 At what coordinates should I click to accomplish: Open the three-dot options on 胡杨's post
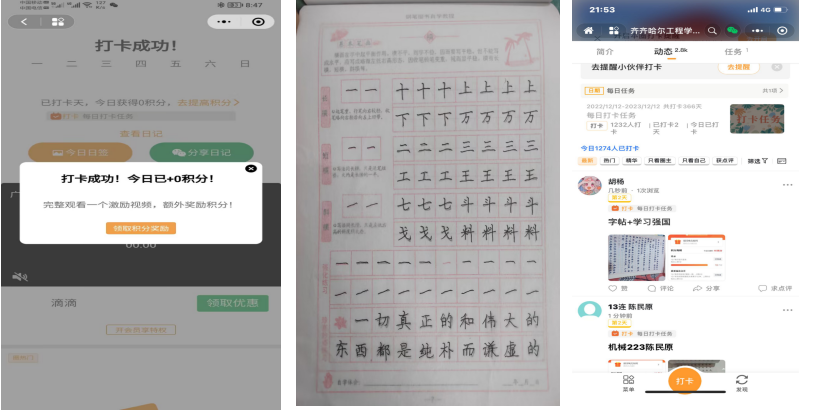click(787, 185)
